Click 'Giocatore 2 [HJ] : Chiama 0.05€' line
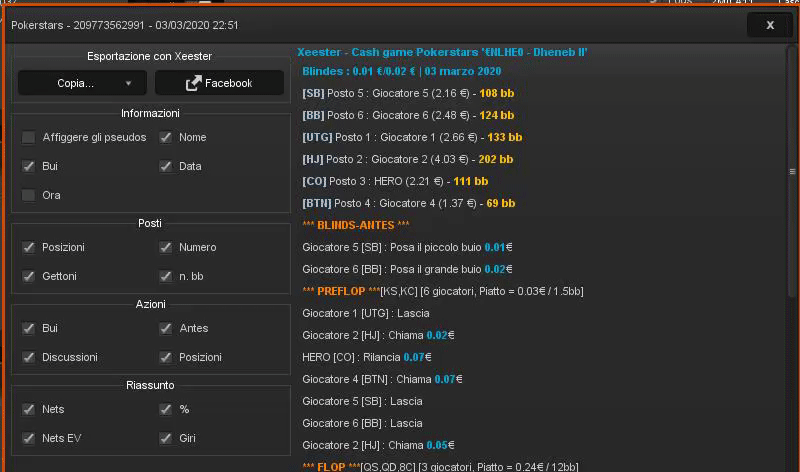This screenshot has height=472, width=800. pos(379,445)
